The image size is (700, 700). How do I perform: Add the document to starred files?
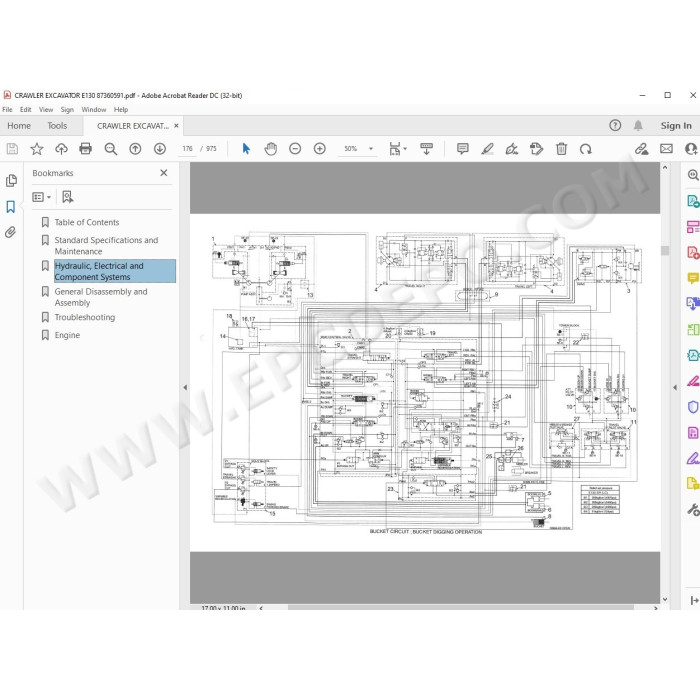(x=37, y=149)
